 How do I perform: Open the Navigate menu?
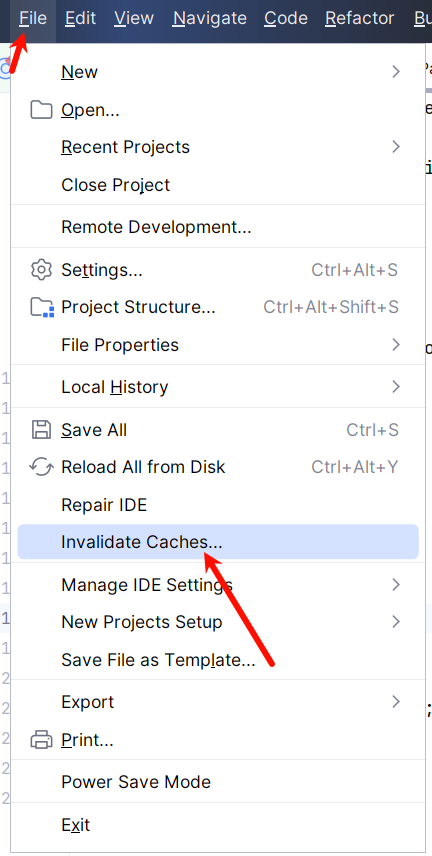(210, 19)
